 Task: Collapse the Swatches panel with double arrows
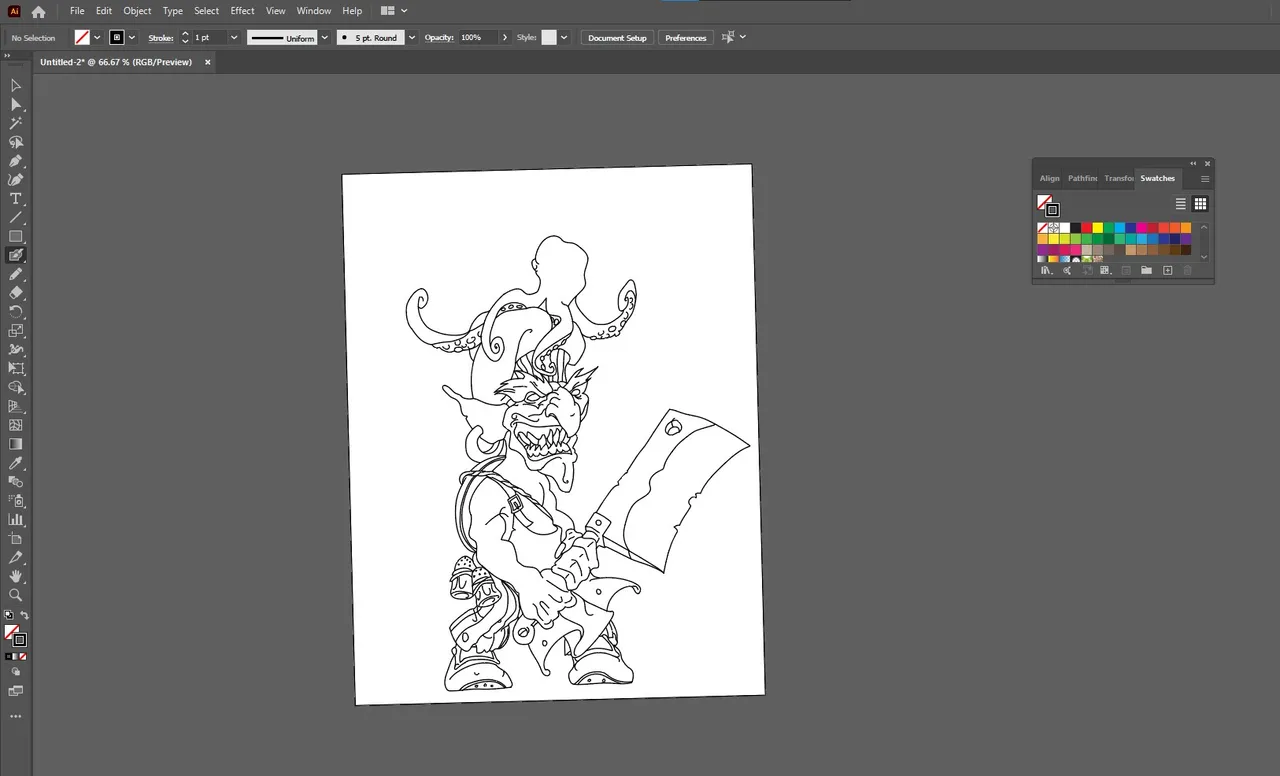(1193, 163)
